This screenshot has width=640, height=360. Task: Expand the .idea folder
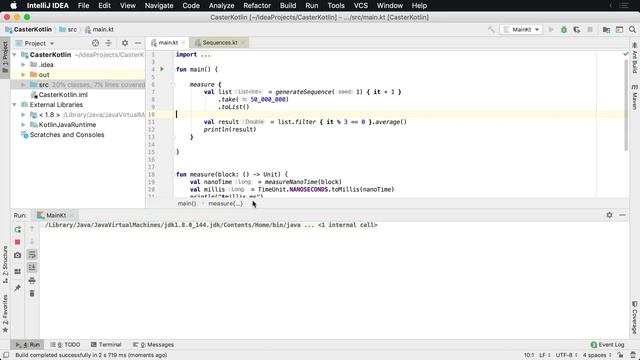tap(23, 64)
